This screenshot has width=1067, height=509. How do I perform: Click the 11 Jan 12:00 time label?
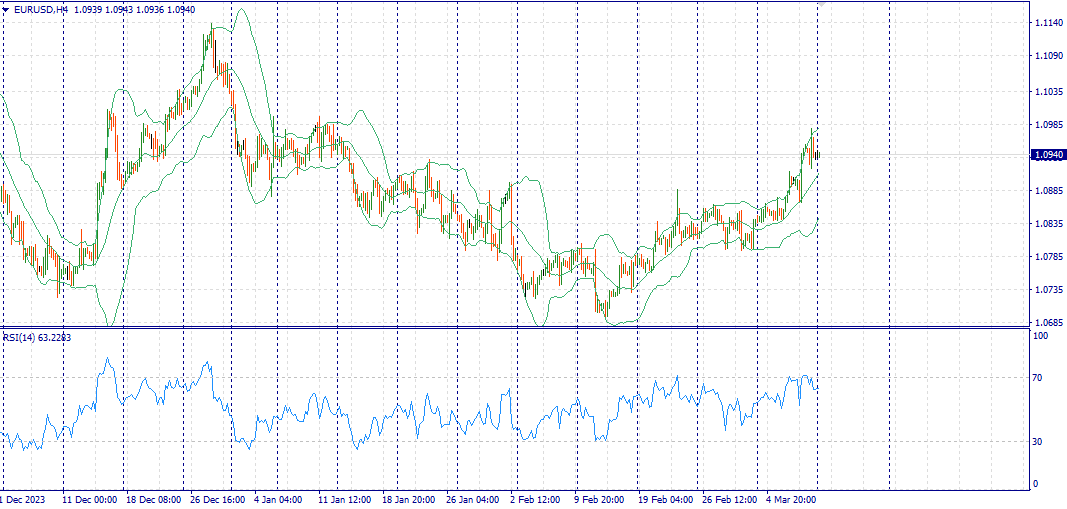tap(344, 499)
